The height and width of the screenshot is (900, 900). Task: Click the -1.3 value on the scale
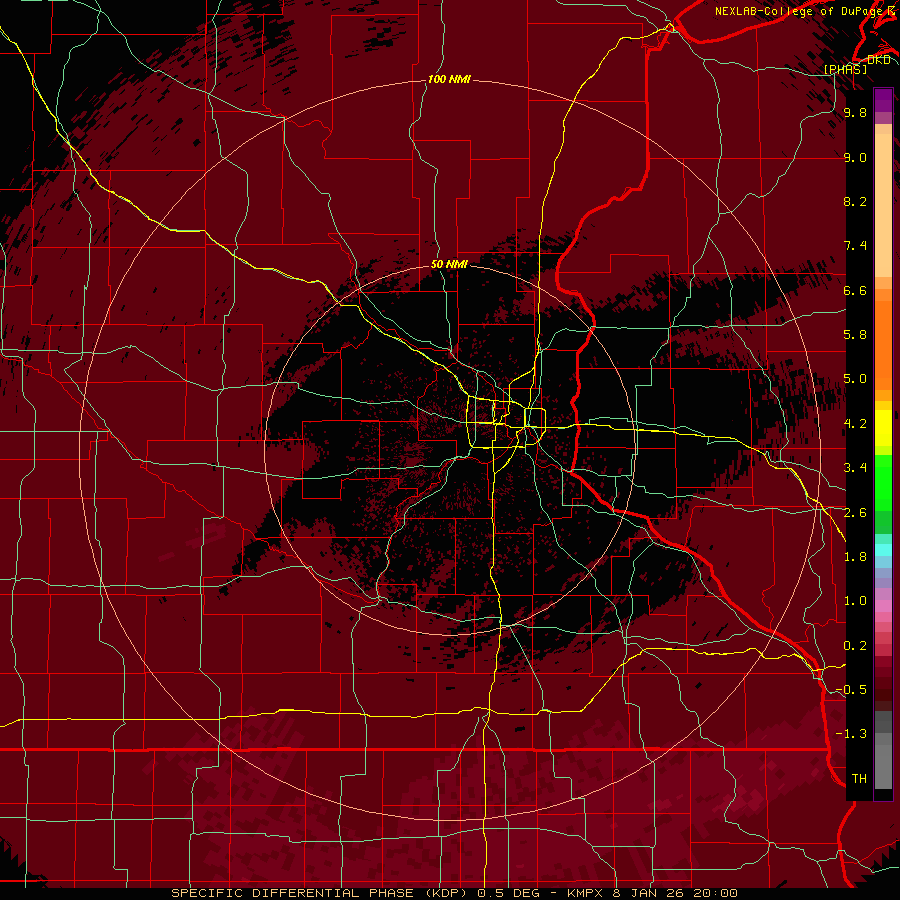[x=851, y=734]
